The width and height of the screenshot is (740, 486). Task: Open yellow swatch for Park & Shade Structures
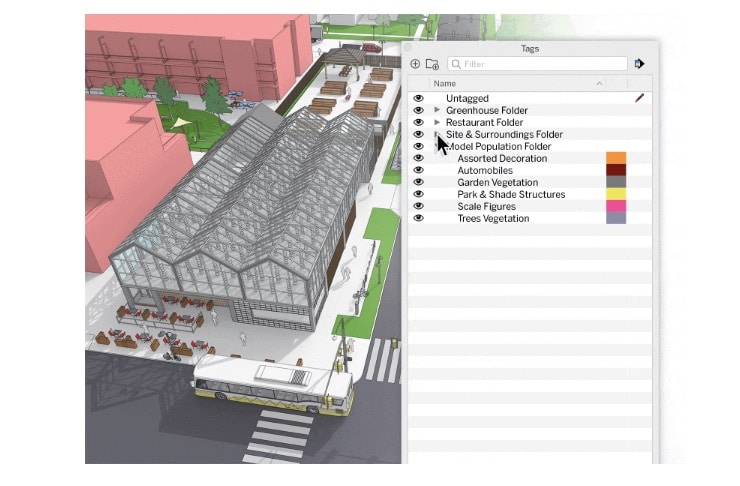point(616,193)
